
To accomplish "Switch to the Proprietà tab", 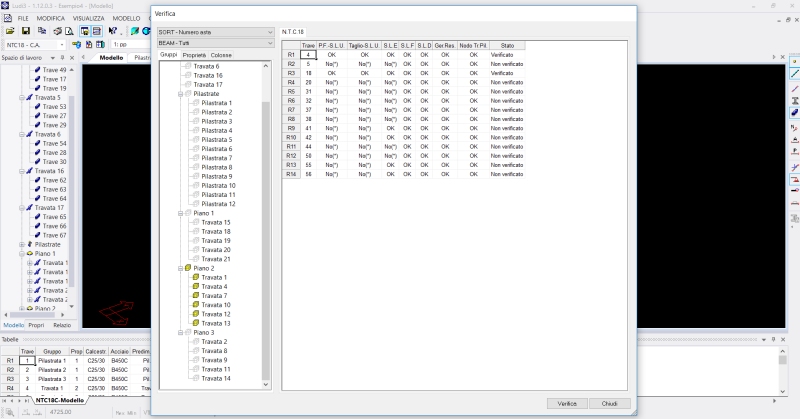I will [194, 54].
